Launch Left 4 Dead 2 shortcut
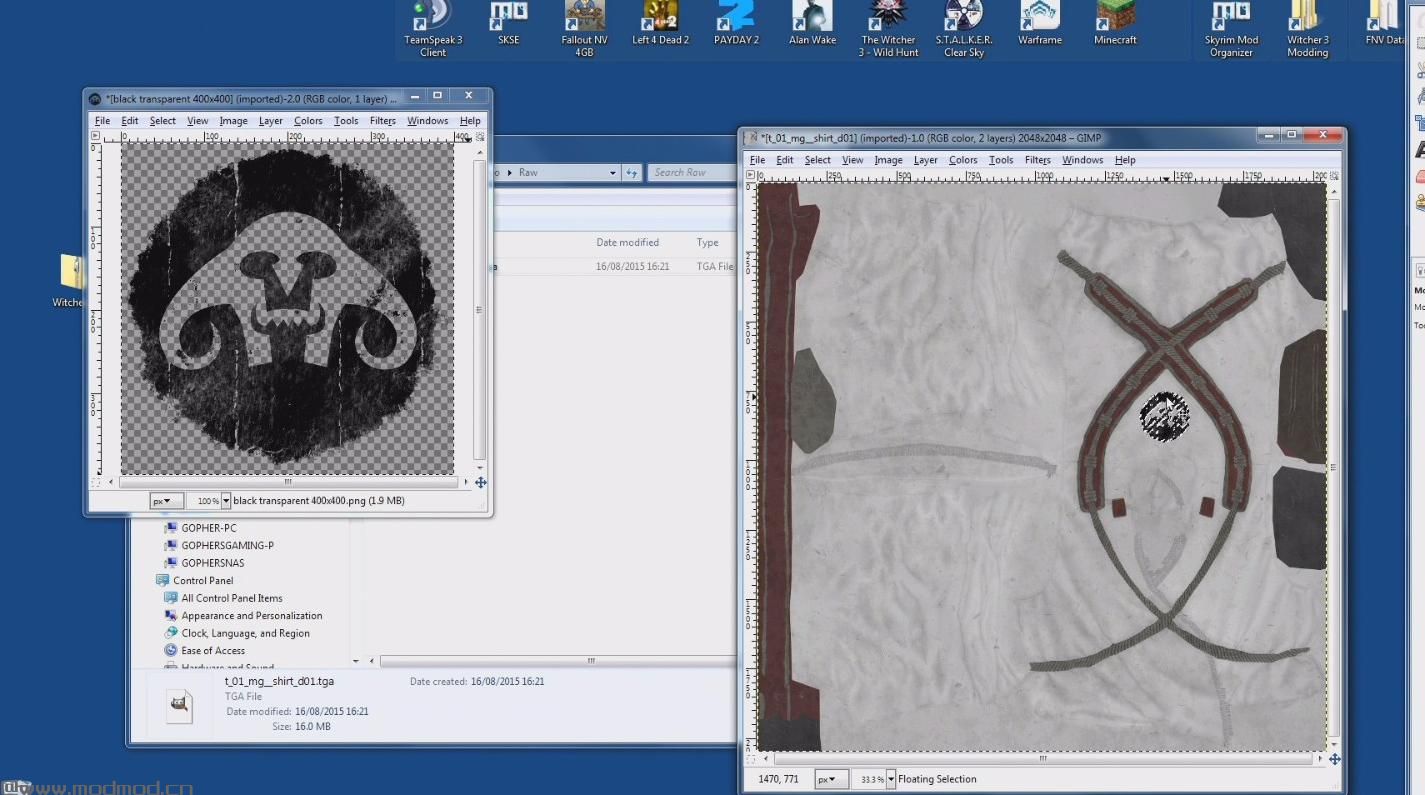The image size is (1425, 795). [x=661, y=24]
